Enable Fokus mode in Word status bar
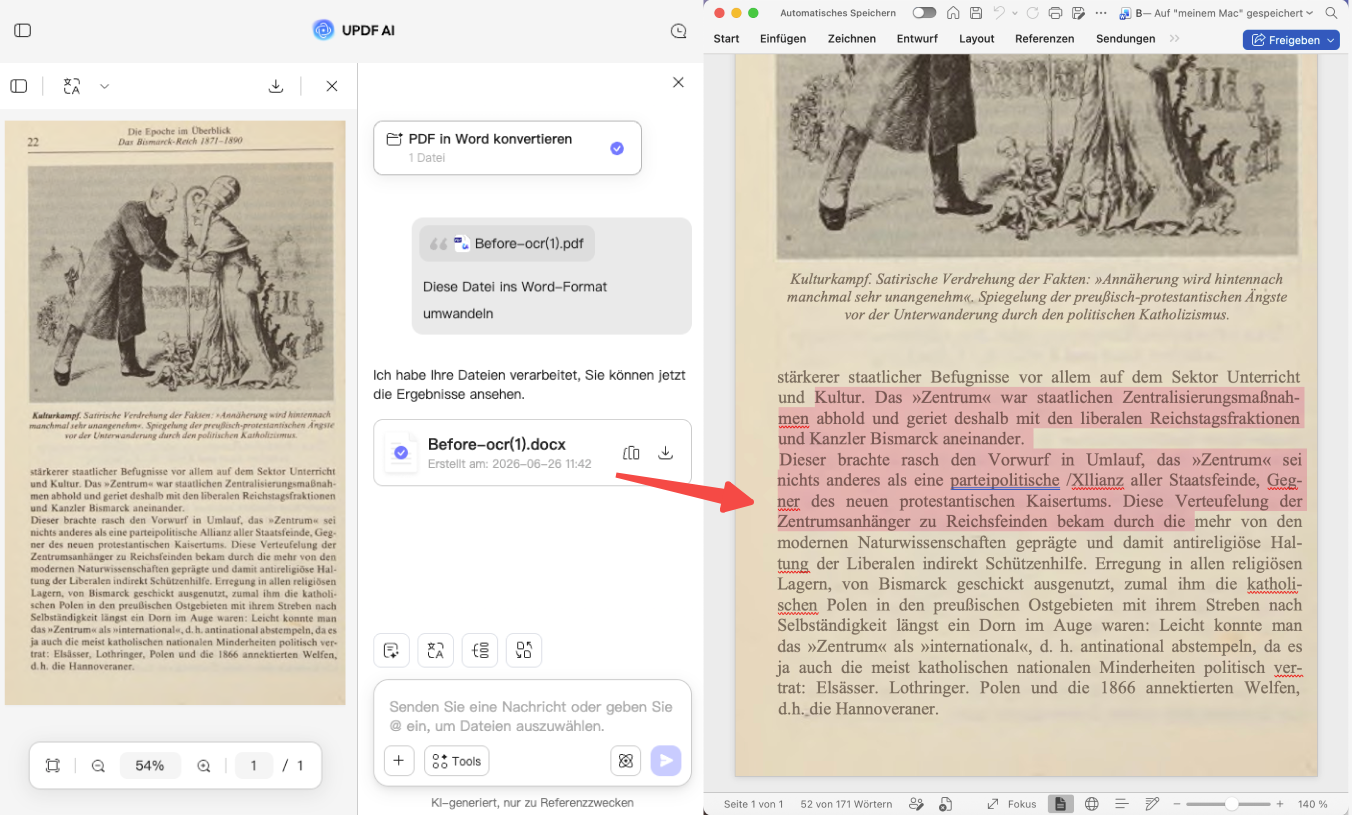The width and height of the screenshot is (1352, 815). [1012, 804]
